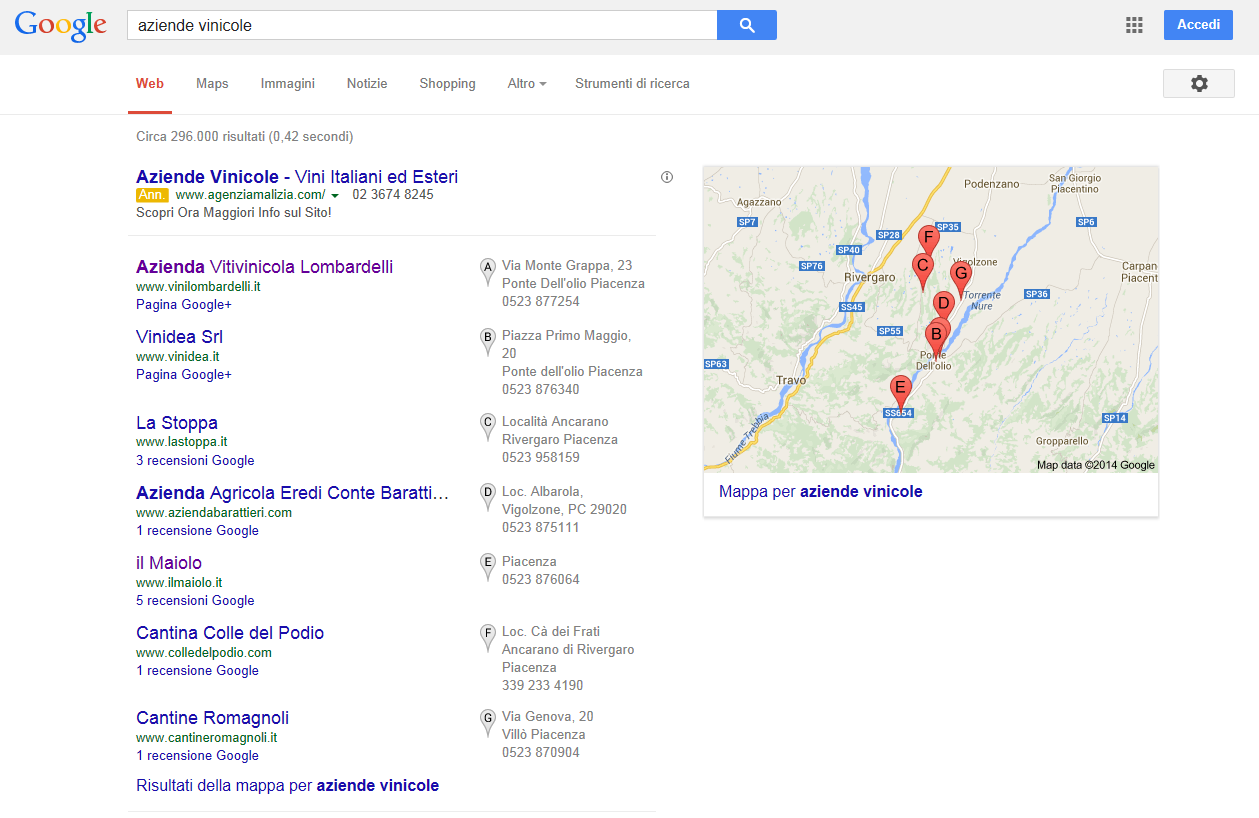1259x818 pixels.
Task: Switch to the Immagini tab
Action: click(288, 84)
